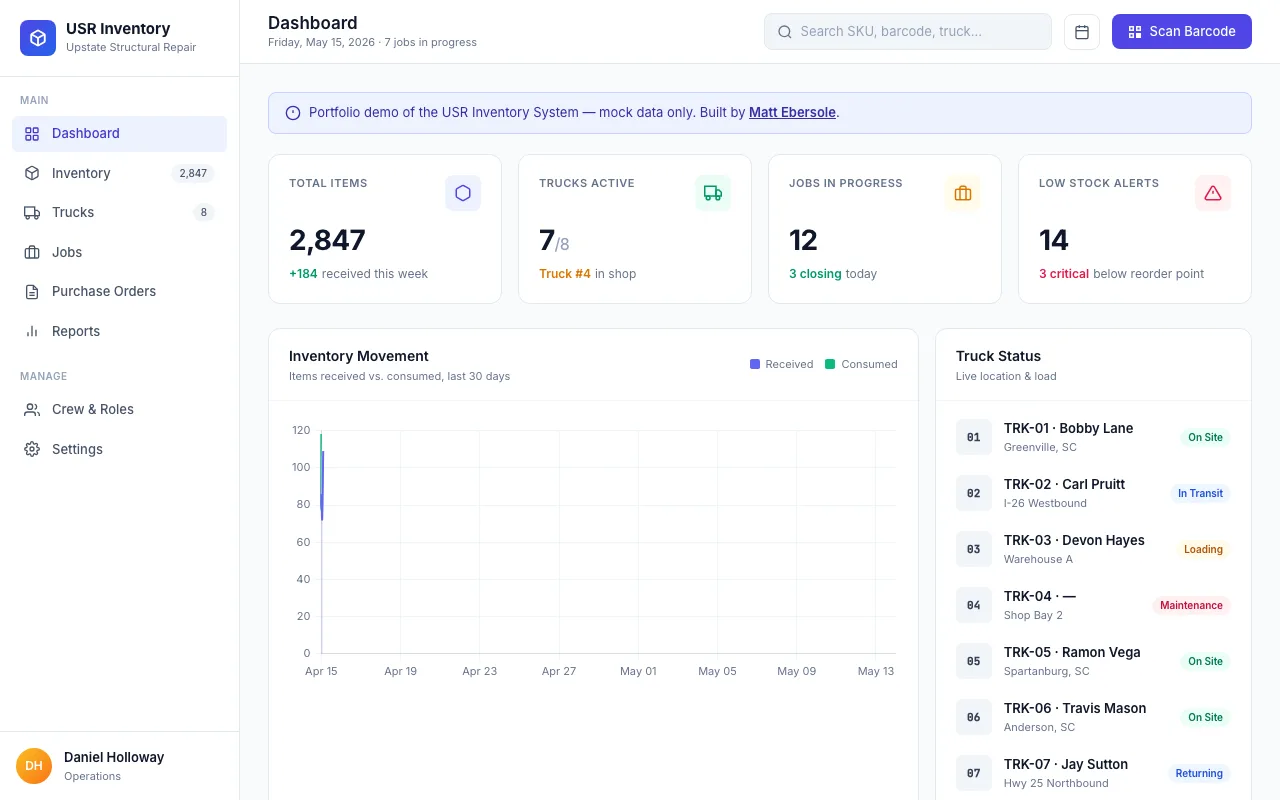This screenshot has height=800, width=1280.
Task: Click the 3 critical below reorder point text
Action: pos(1121,274)
